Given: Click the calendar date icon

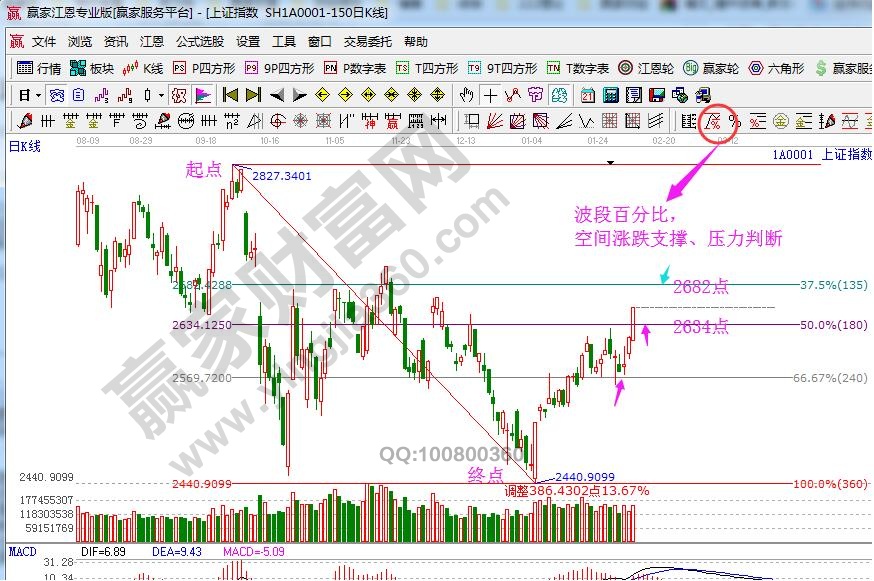Looking at the screenshot, I should click(587, 96).
